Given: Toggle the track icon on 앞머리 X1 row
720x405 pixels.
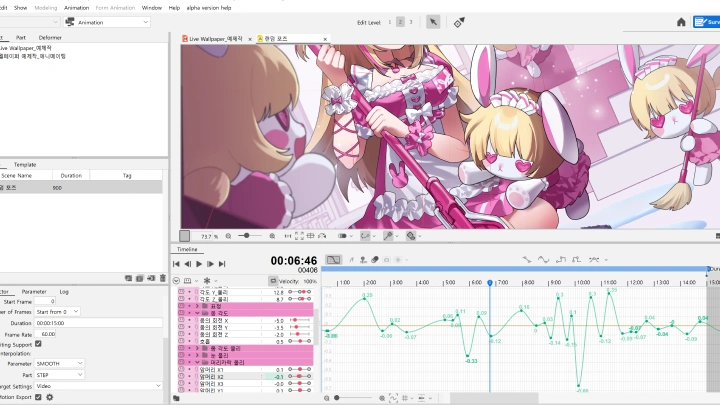Looking at the screenshot, I should 181,370.
